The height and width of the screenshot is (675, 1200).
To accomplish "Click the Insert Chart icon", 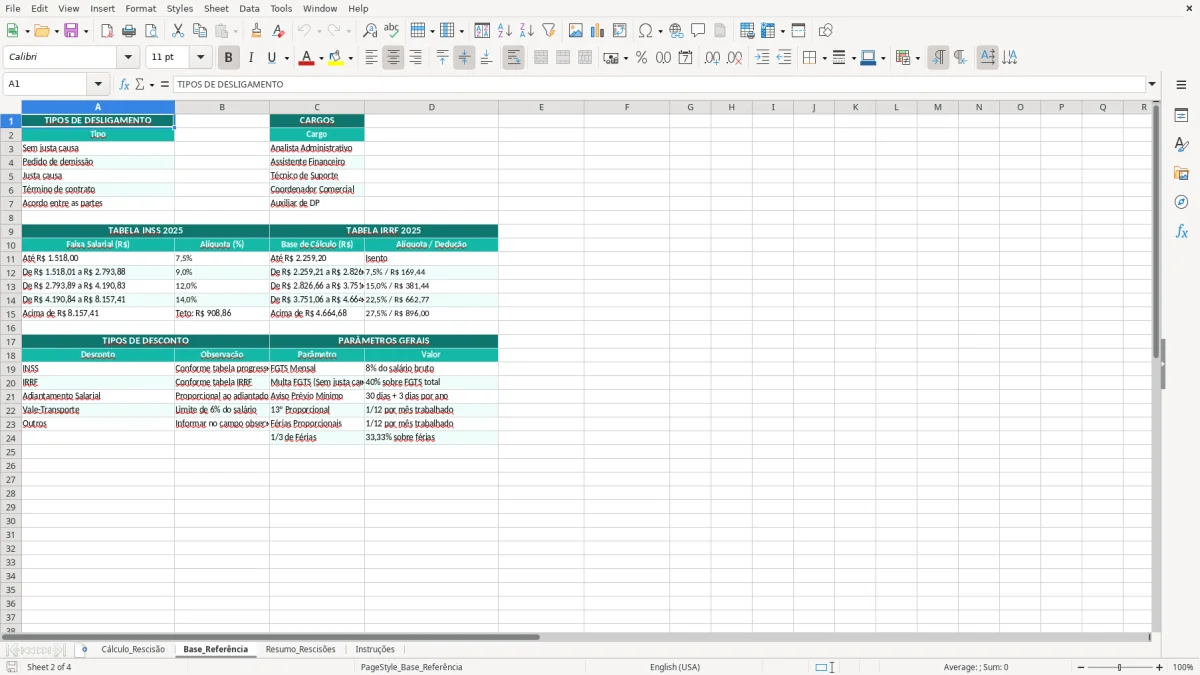I will point(598,31).
